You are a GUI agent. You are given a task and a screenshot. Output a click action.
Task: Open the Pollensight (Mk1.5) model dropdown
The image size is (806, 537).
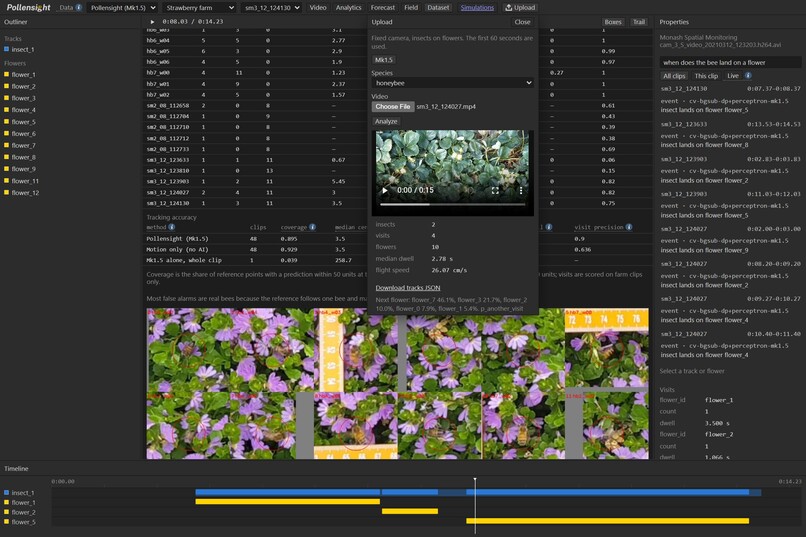click(x=122, y=8)
